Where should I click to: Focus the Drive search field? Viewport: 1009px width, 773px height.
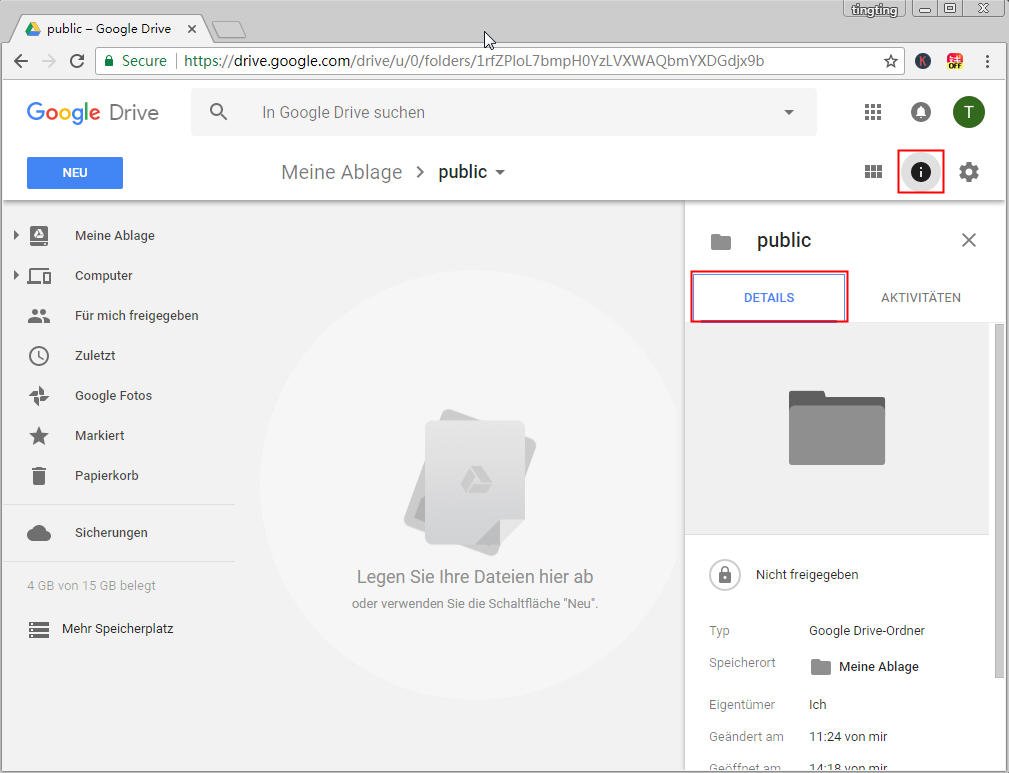(504, 112)
